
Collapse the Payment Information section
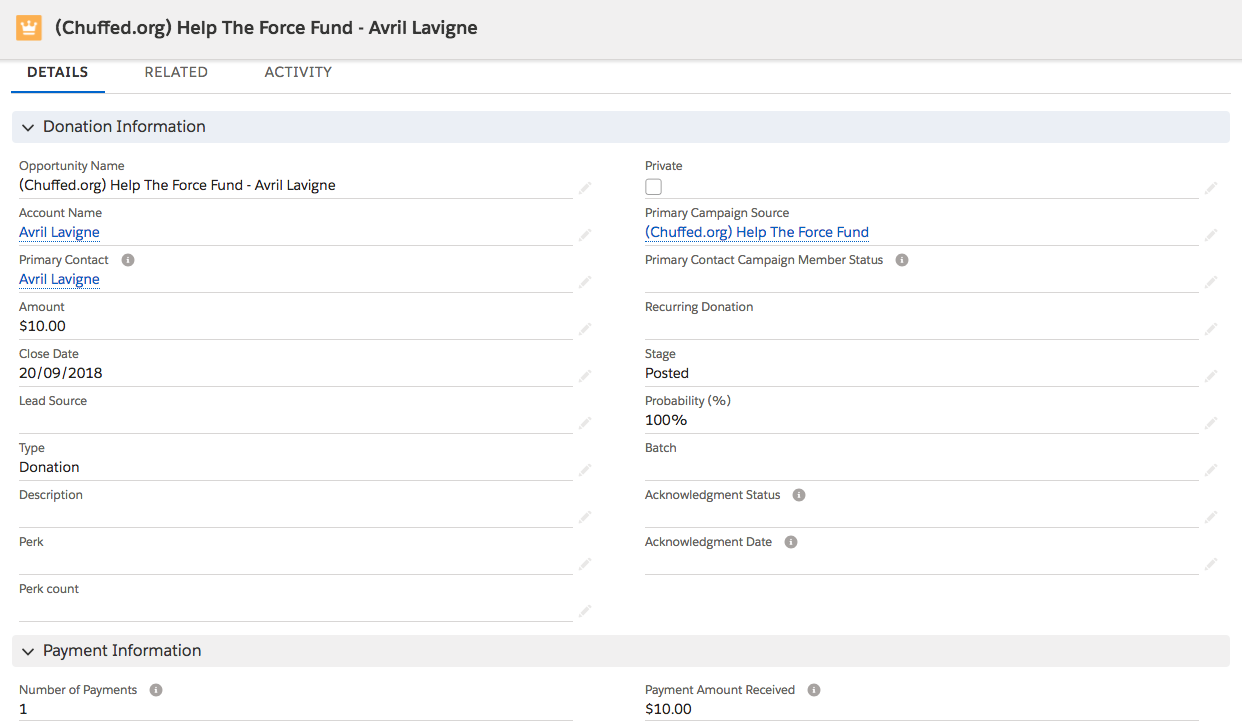tap(28, 651)
